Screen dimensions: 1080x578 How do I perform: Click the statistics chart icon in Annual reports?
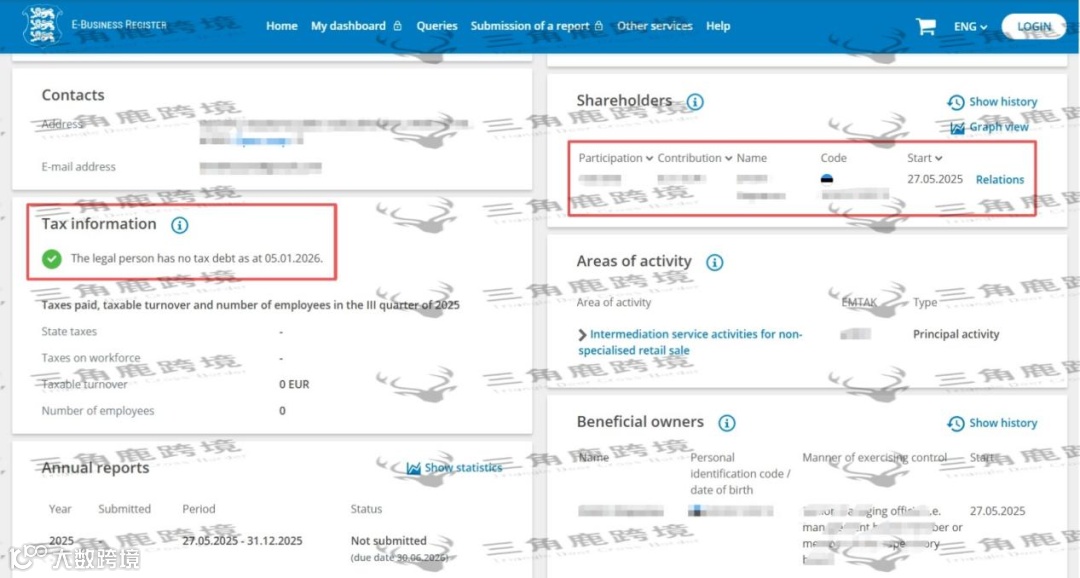413,468
